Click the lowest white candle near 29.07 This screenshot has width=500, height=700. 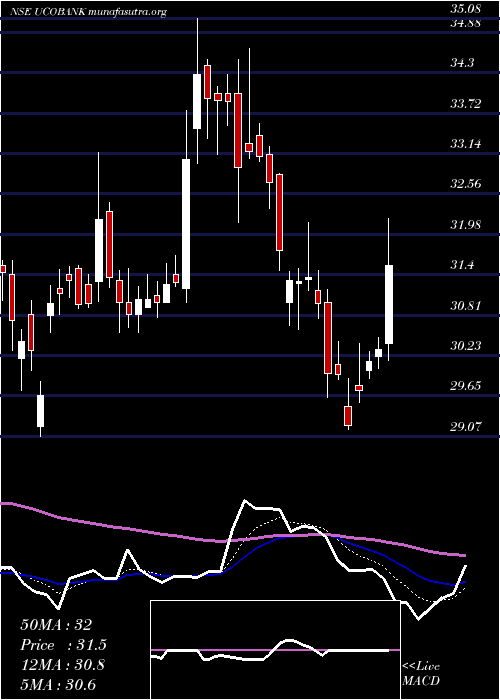click(x=41, y=411)
